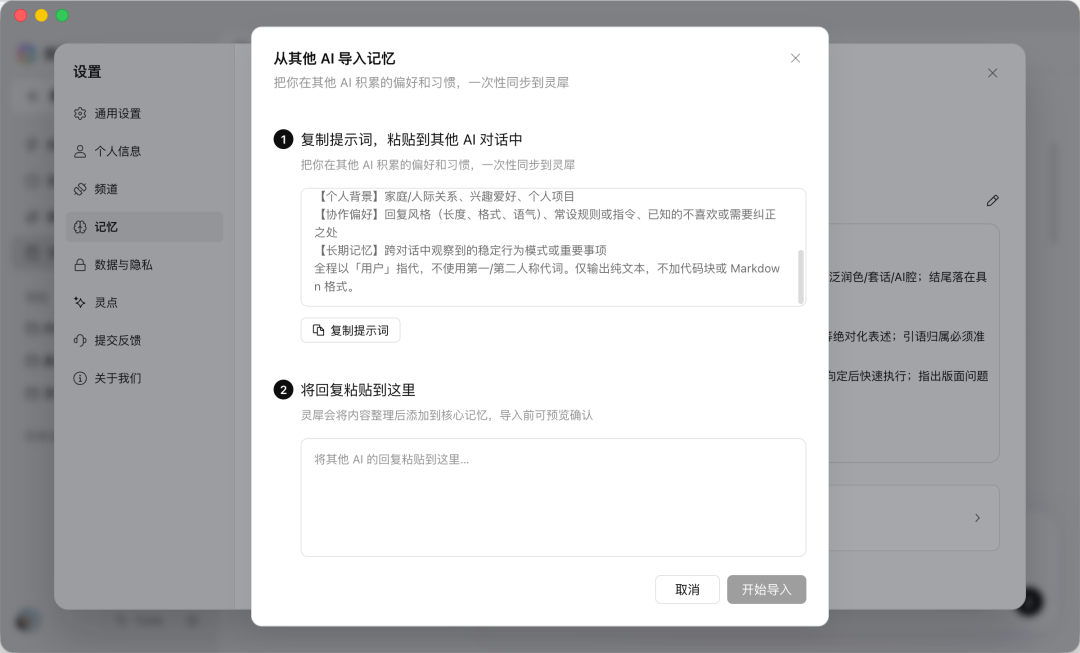Close the import memory dialog

point(795,59)
